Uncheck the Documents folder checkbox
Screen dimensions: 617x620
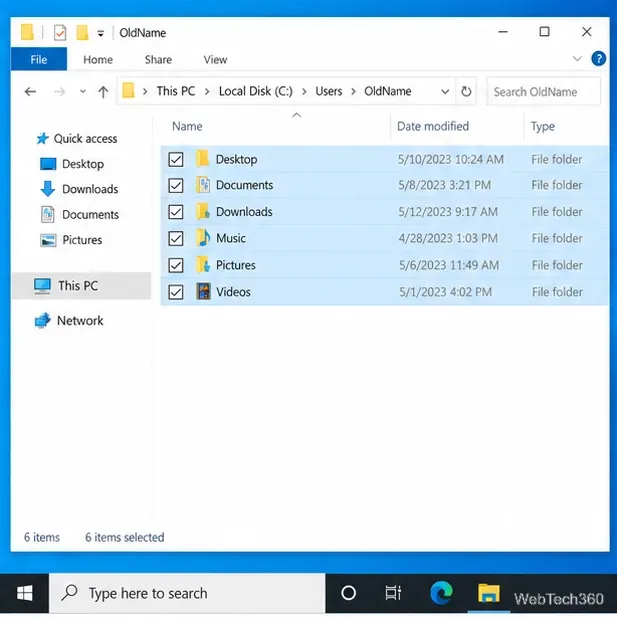pos(176,185)
